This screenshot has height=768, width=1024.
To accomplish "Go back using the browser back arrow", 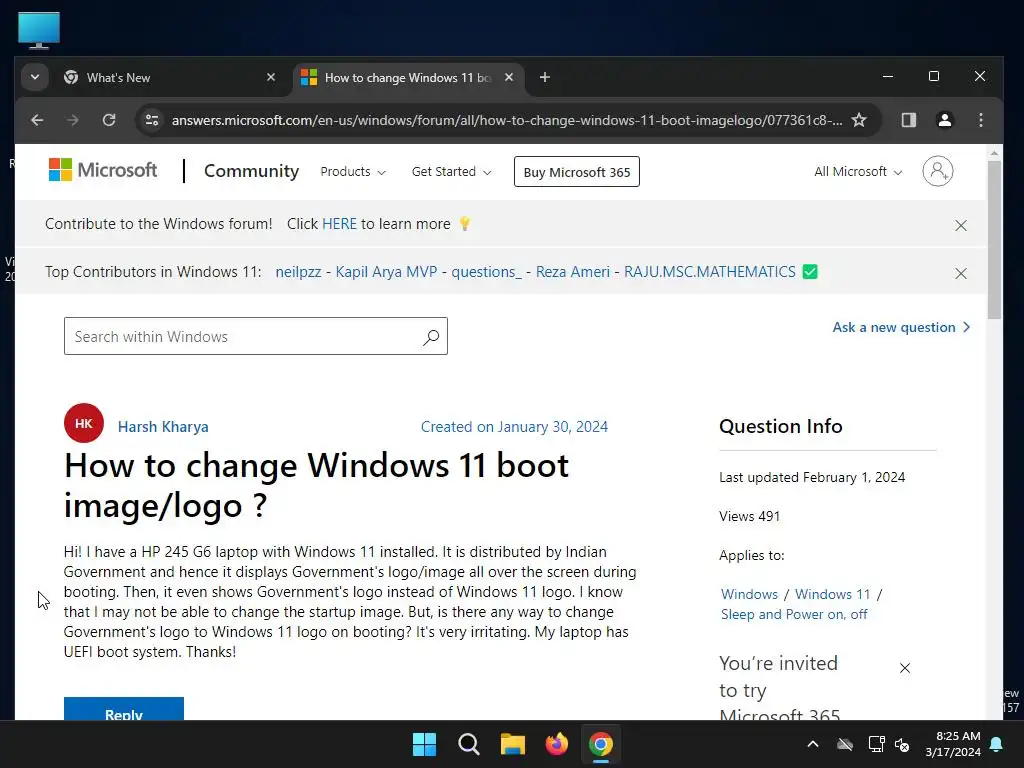I will pos(37,120).
